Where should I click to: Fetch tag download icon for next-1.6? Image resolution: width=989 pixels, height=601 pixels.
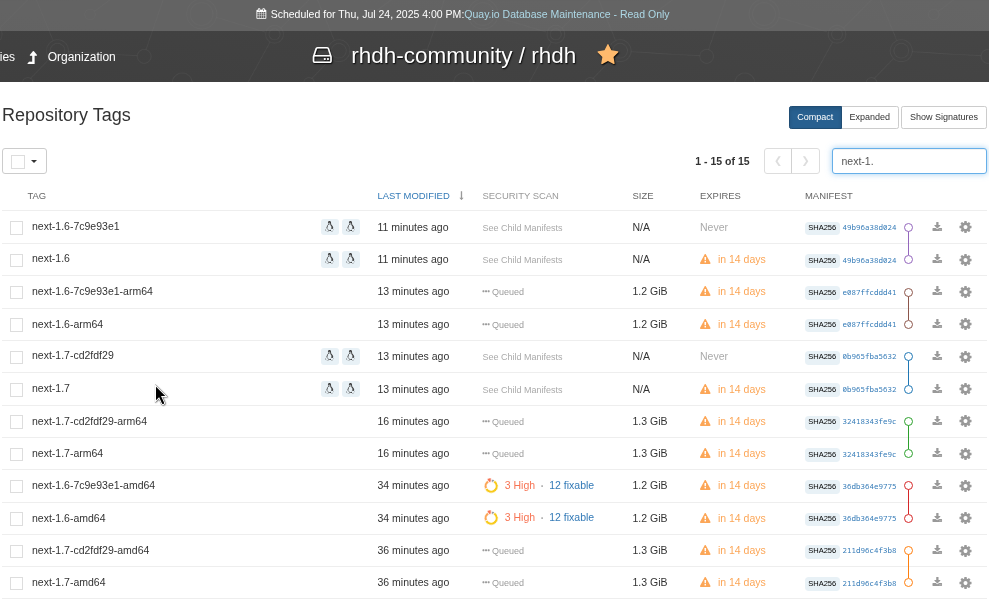(x=937, y=259)
